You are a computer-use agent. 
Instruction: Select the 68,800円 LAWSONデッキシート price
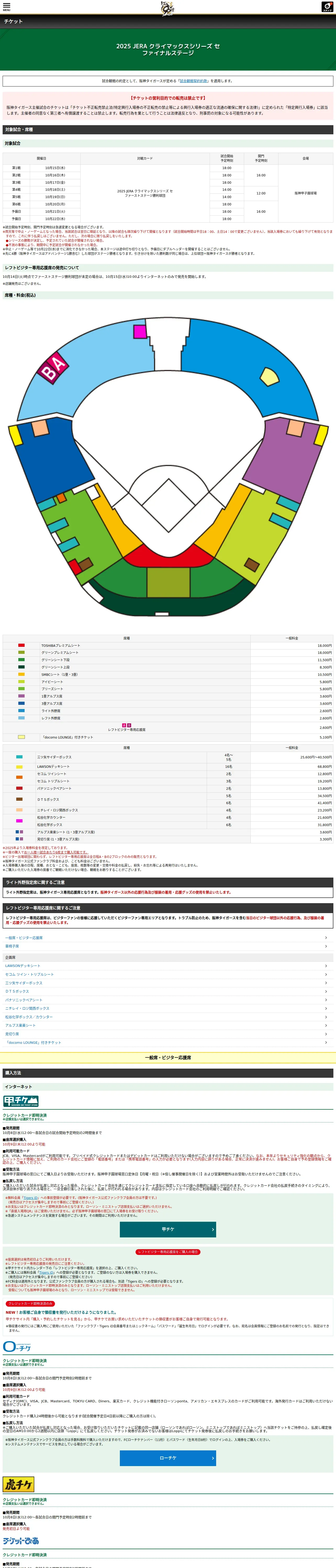(292, 767)
